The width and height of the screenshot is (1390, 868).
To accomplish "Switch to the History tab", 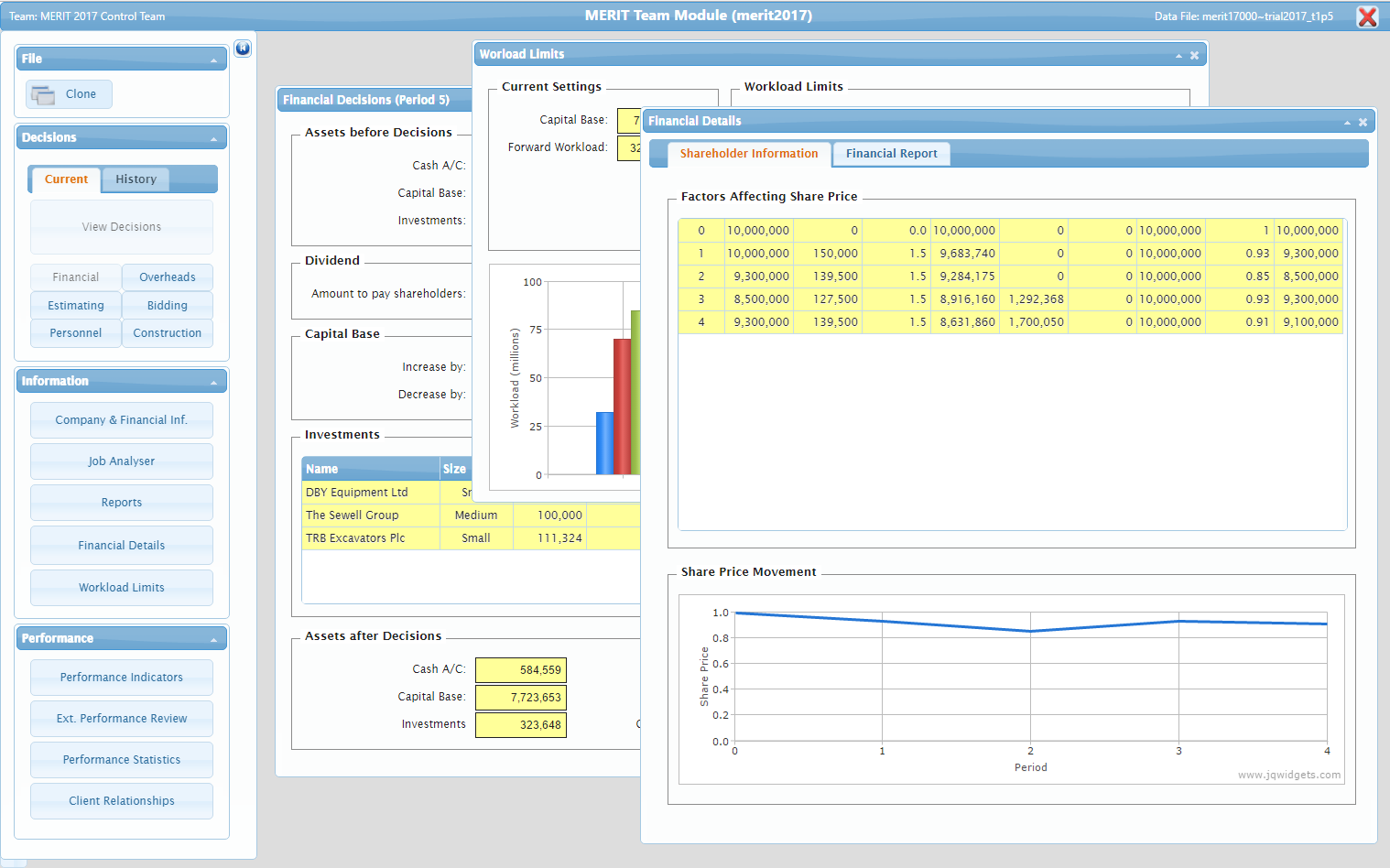I will coord(136,179).
